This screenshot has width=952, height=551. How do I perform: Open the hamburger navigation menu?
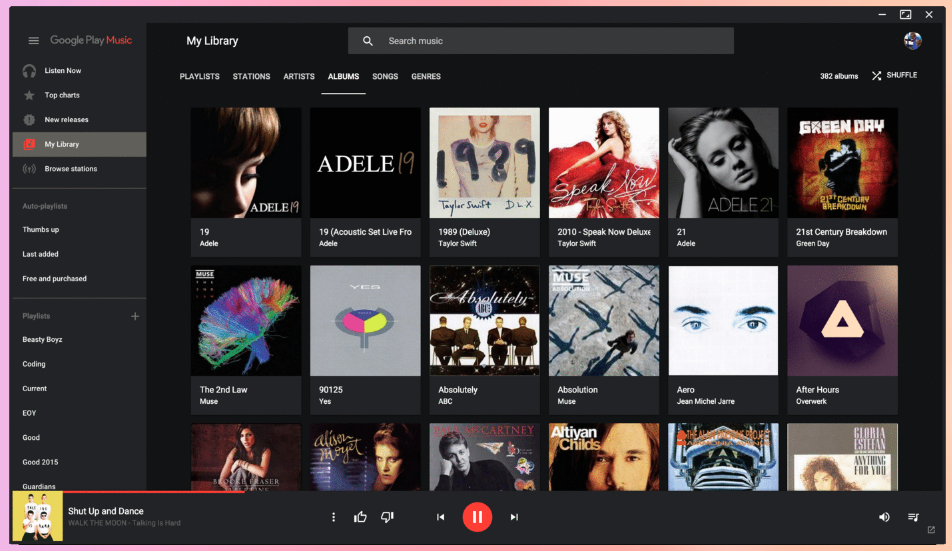[x=33, y=41]
